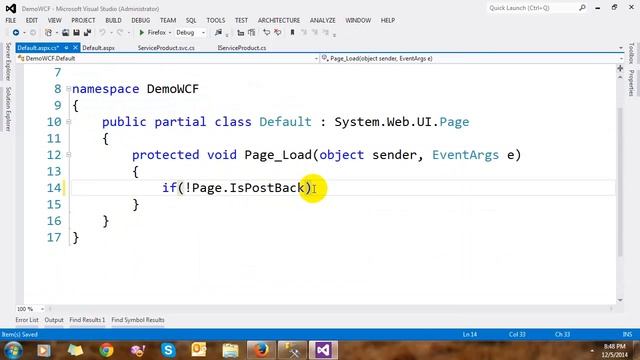Open the document tabs overflow dropdown
The image size is (640, 360).
pos(621,48)
